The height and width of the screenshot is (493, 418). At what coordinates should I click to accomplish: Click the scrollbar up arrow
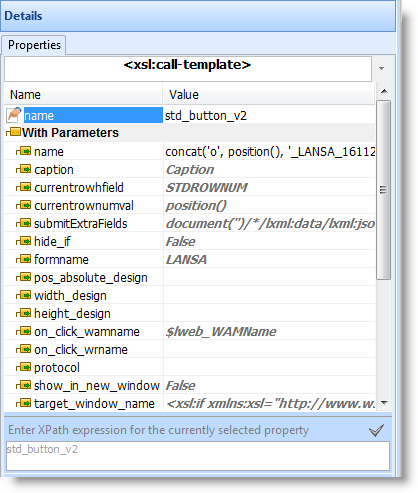384,91
